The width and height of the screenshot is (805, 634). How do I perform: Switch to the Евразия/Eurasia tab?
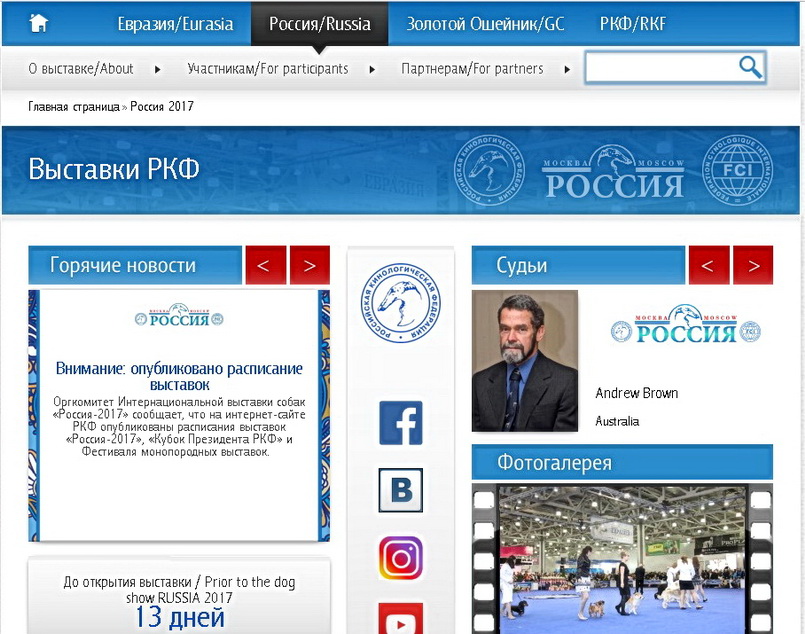click(175, 24)
